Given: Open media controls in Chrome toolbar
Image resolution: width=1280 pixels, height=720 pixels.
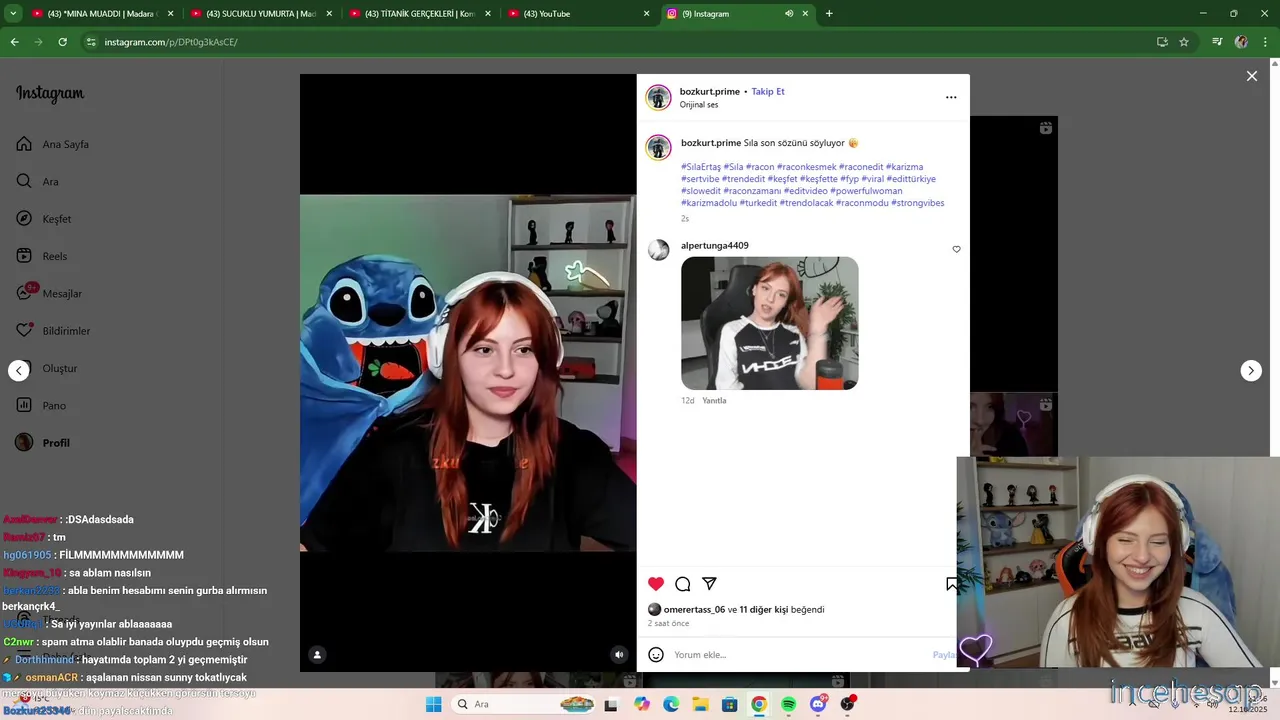Looking at the screenshot, I should (x=1217, y=42).
